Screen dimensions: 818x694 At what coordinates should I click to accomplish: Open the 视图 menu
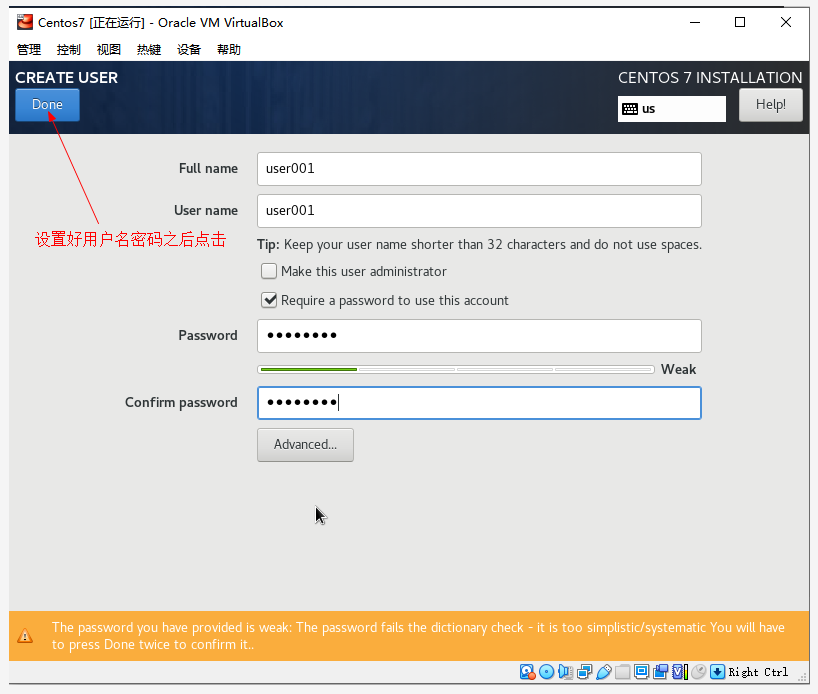click(109, 50)
